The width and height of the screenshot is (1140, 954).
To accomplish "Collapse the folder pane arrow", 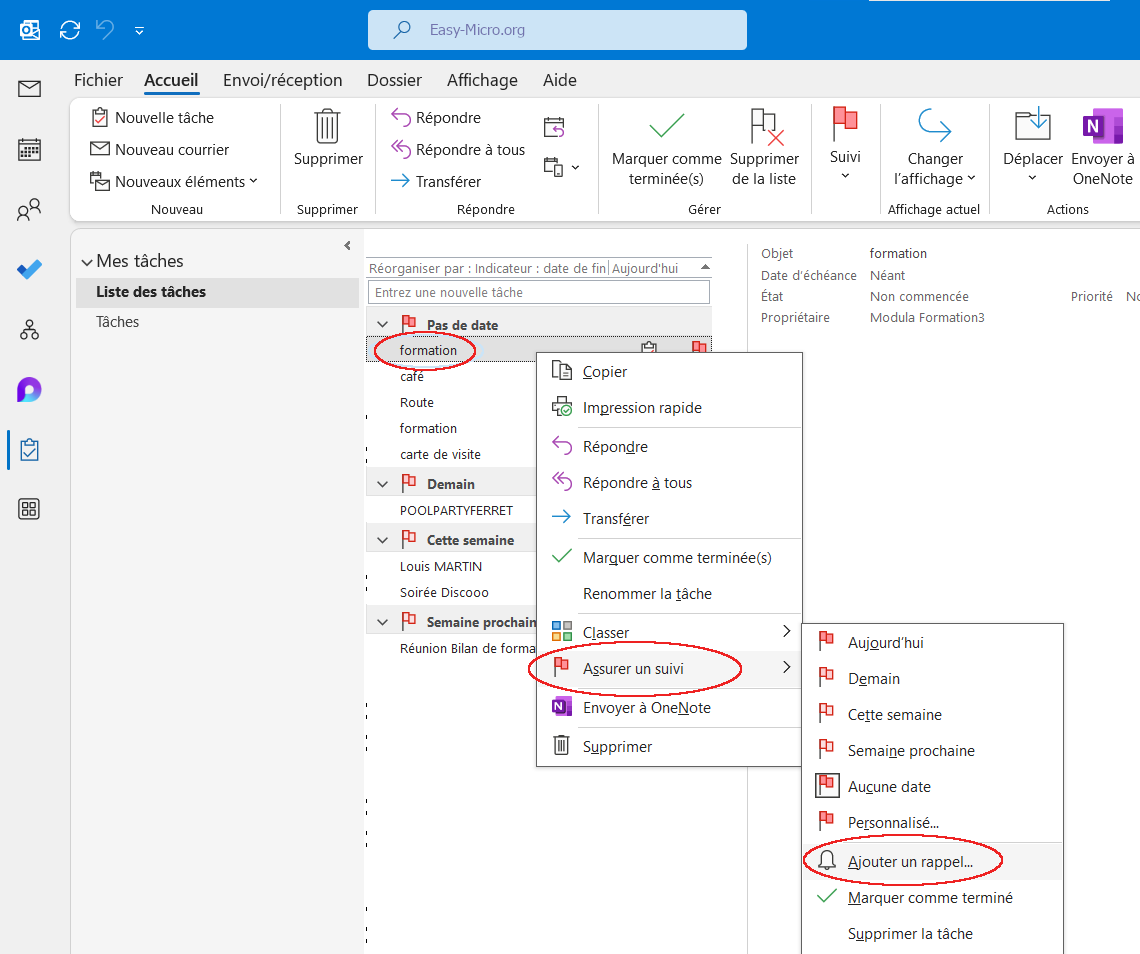I will pos(348,246).
